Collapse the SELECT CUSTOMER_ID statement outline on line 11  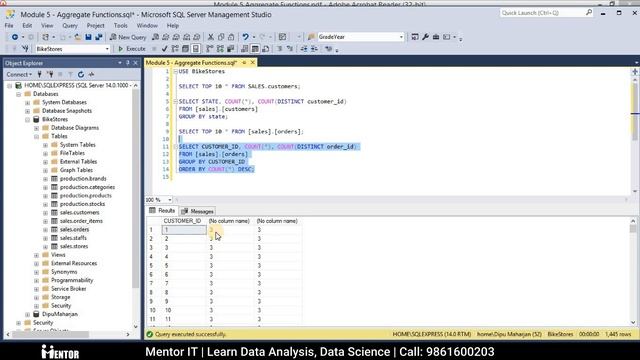[x=176, y=147]
